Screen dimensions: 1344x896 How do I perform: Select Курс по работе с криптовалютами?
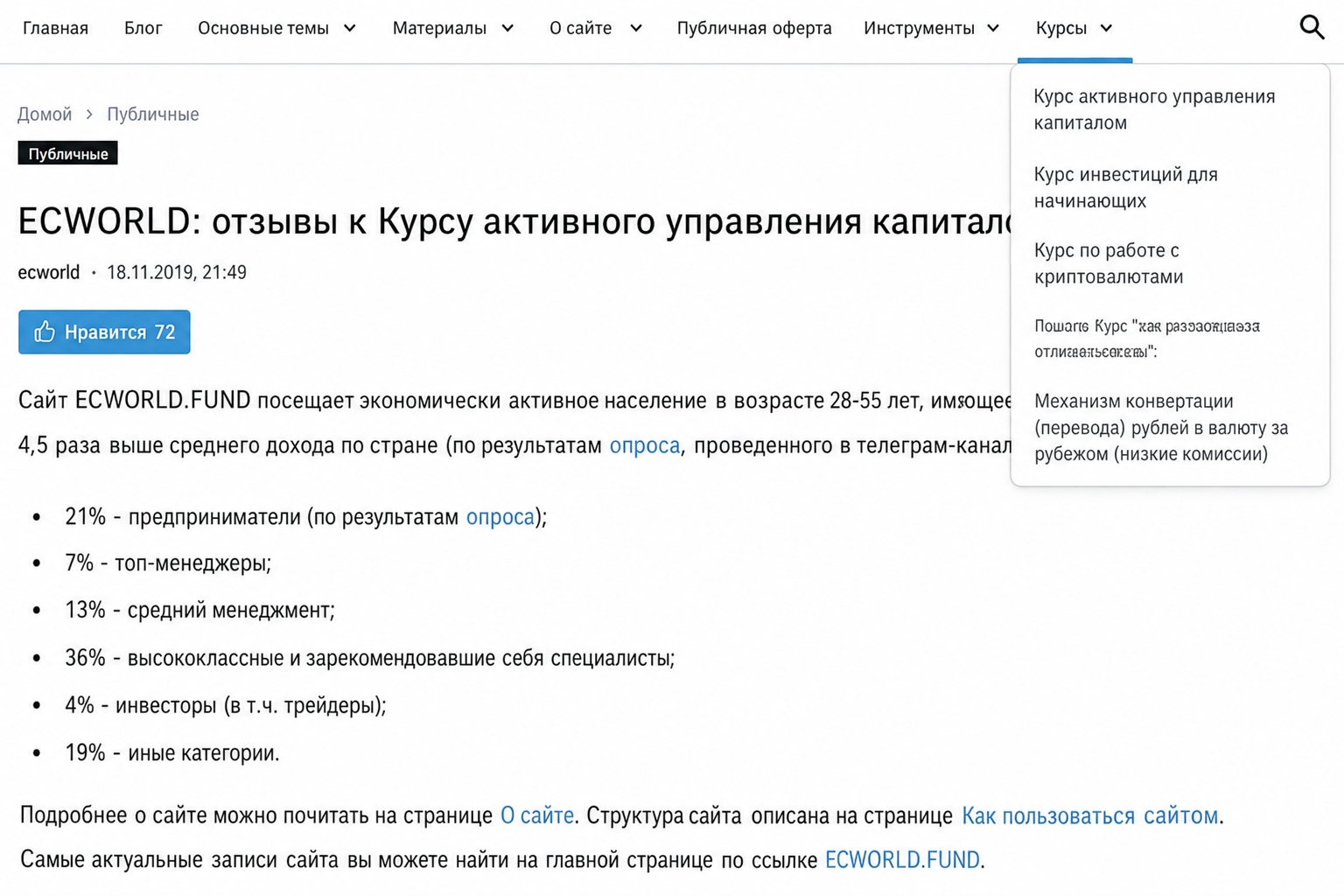[x=1109, y=263]
